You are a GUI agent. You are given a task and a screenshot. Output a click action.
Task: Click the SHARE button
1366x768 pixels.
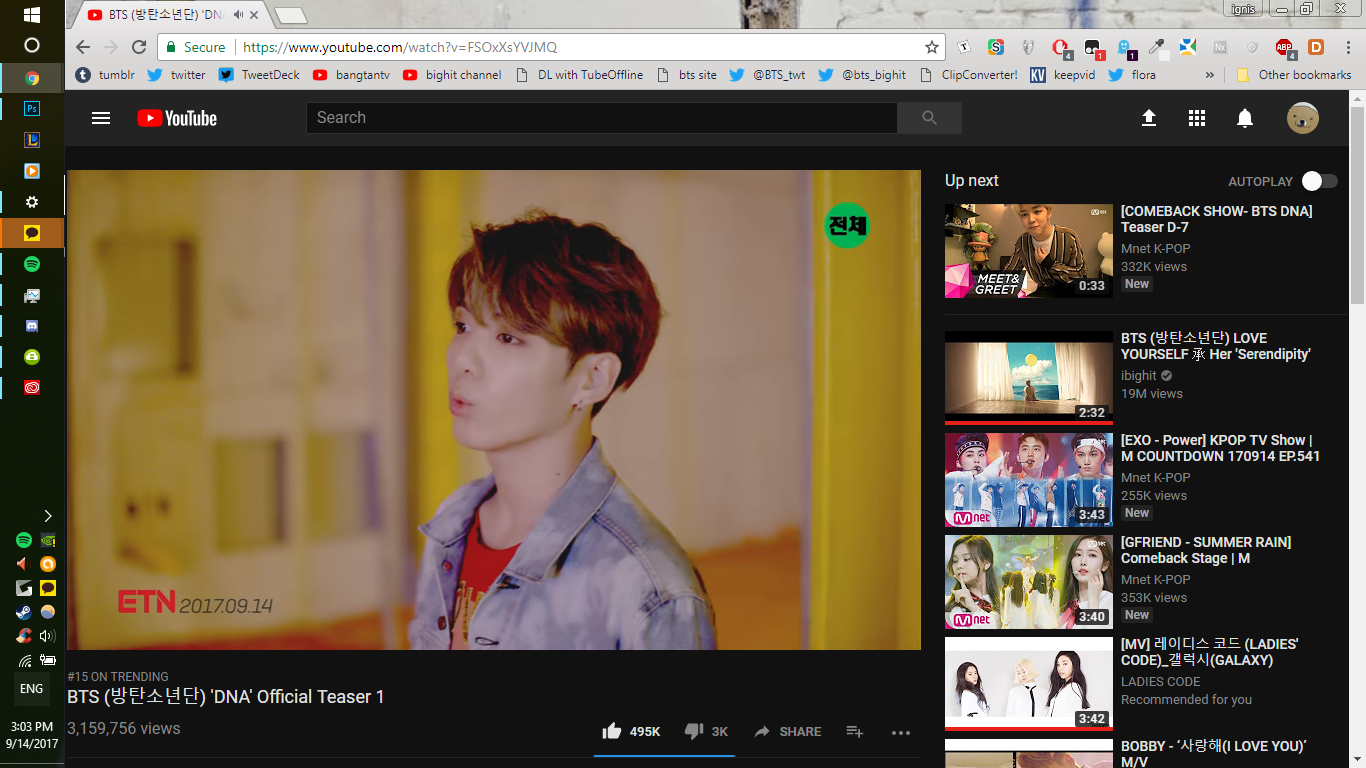click(788, 732)
